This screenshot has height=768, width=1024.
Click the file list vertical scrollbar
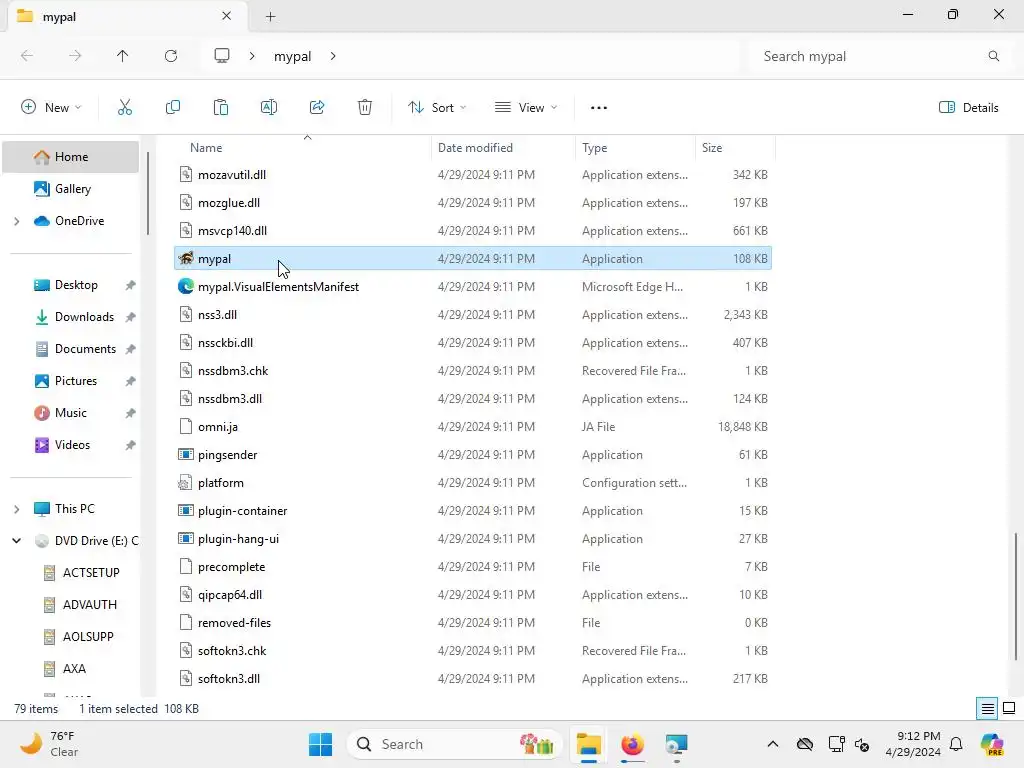pyautogui.click(x=1015, y=596)
